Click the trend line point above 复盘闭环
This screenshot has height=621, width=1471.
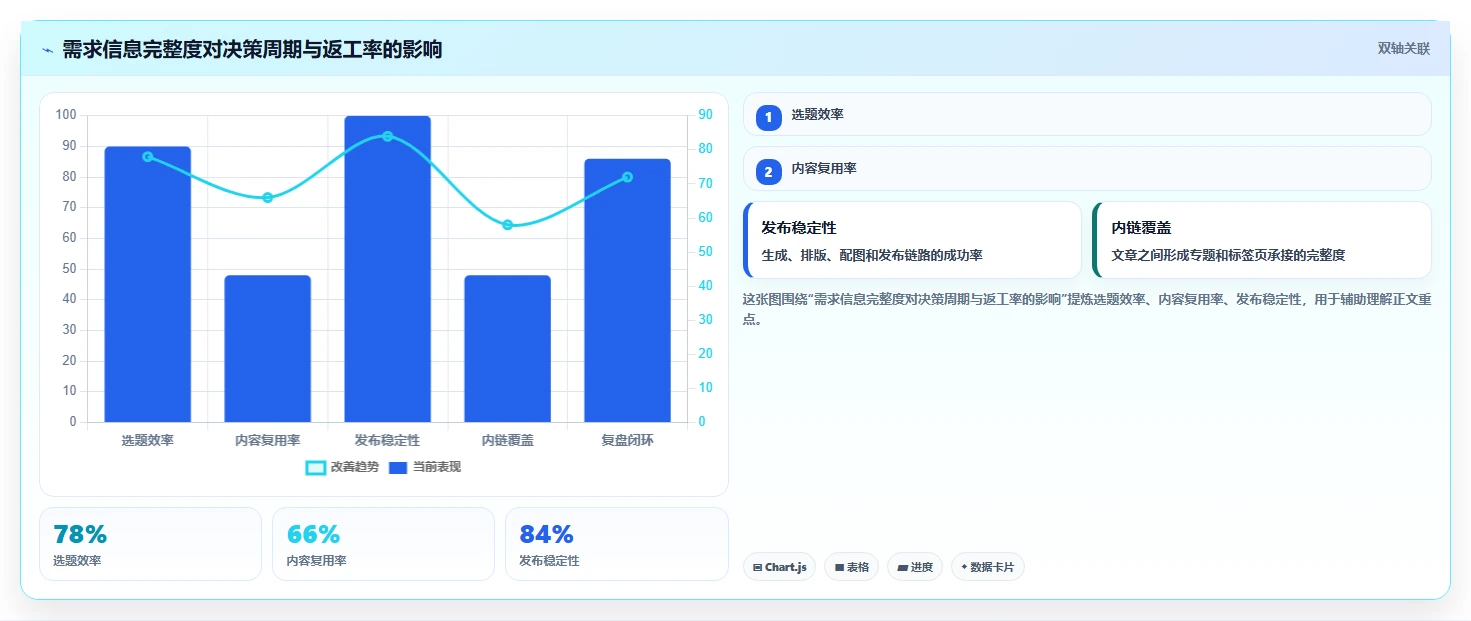pyautogui.click(x=628, y=177)
